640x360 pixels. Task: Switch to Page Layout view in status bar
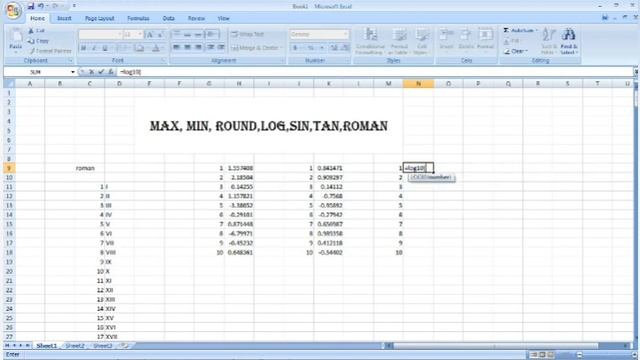coord(542,354)
